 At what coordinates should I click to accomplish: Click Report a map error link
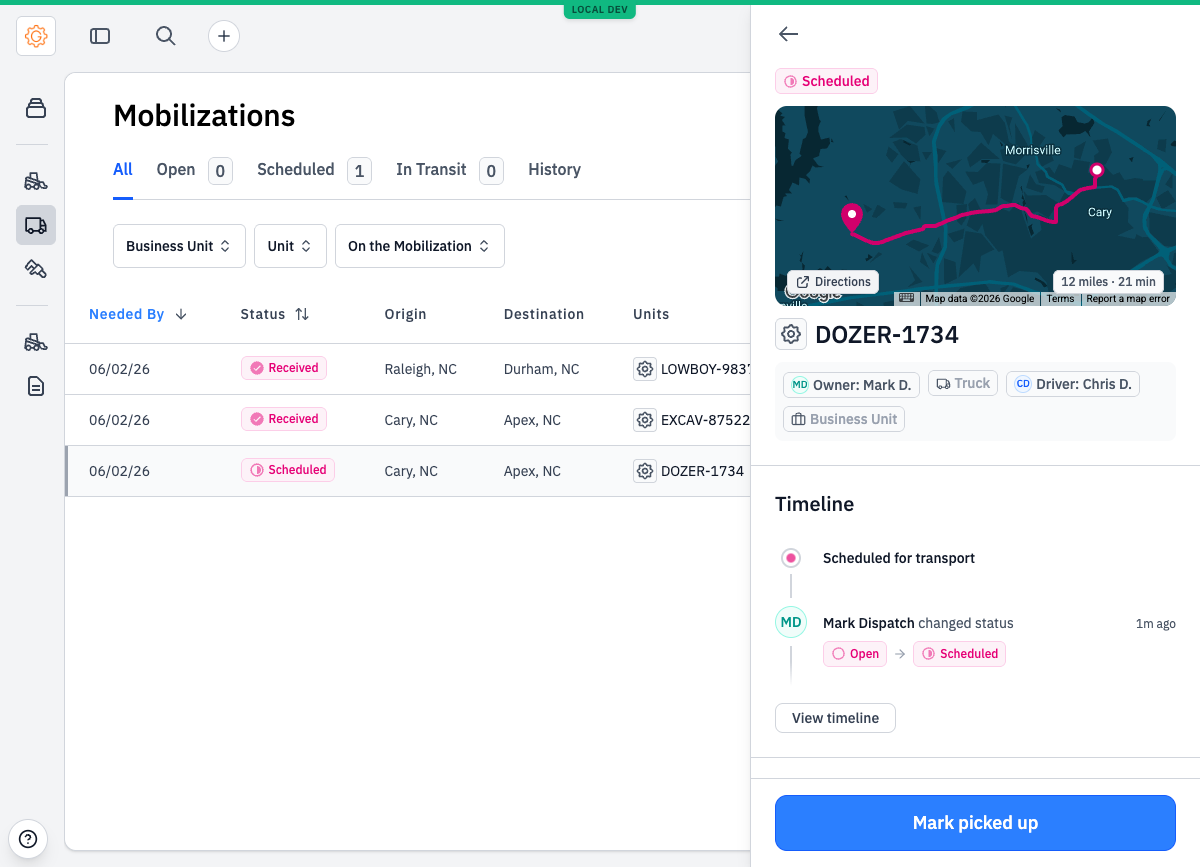click(x=1128, y=298)
